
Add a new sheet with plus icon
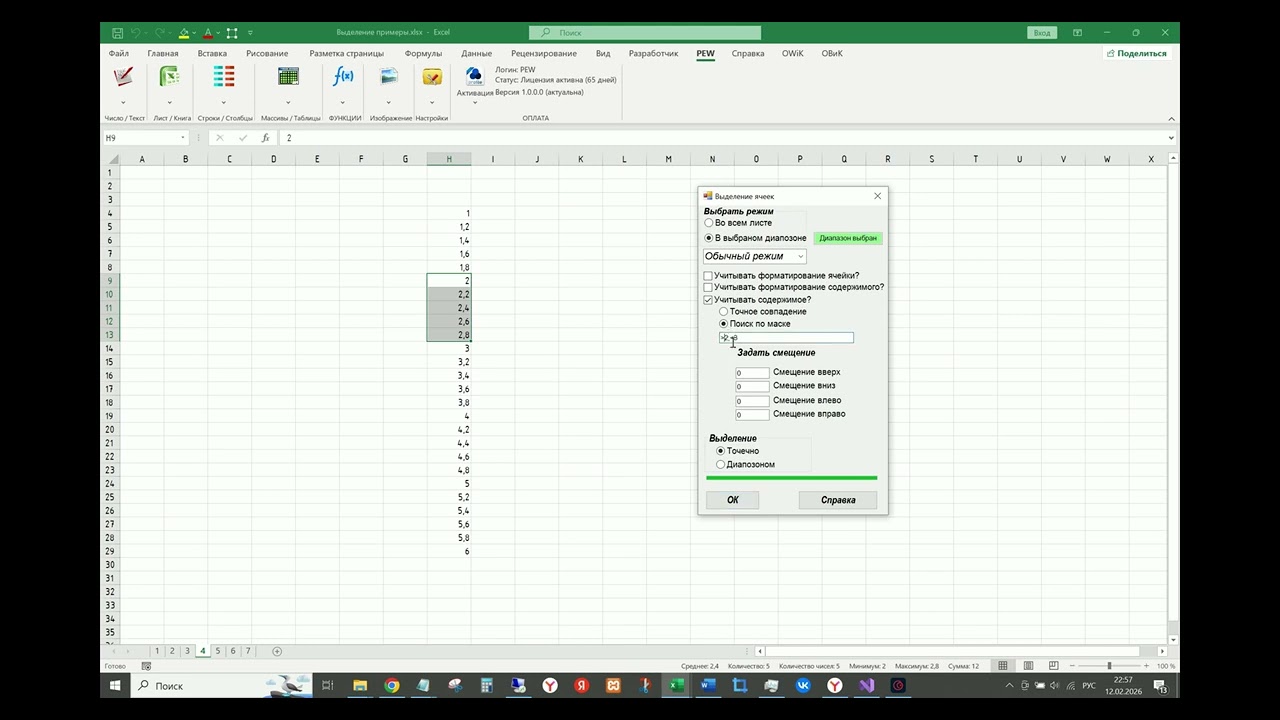click(x=277, y=651)
